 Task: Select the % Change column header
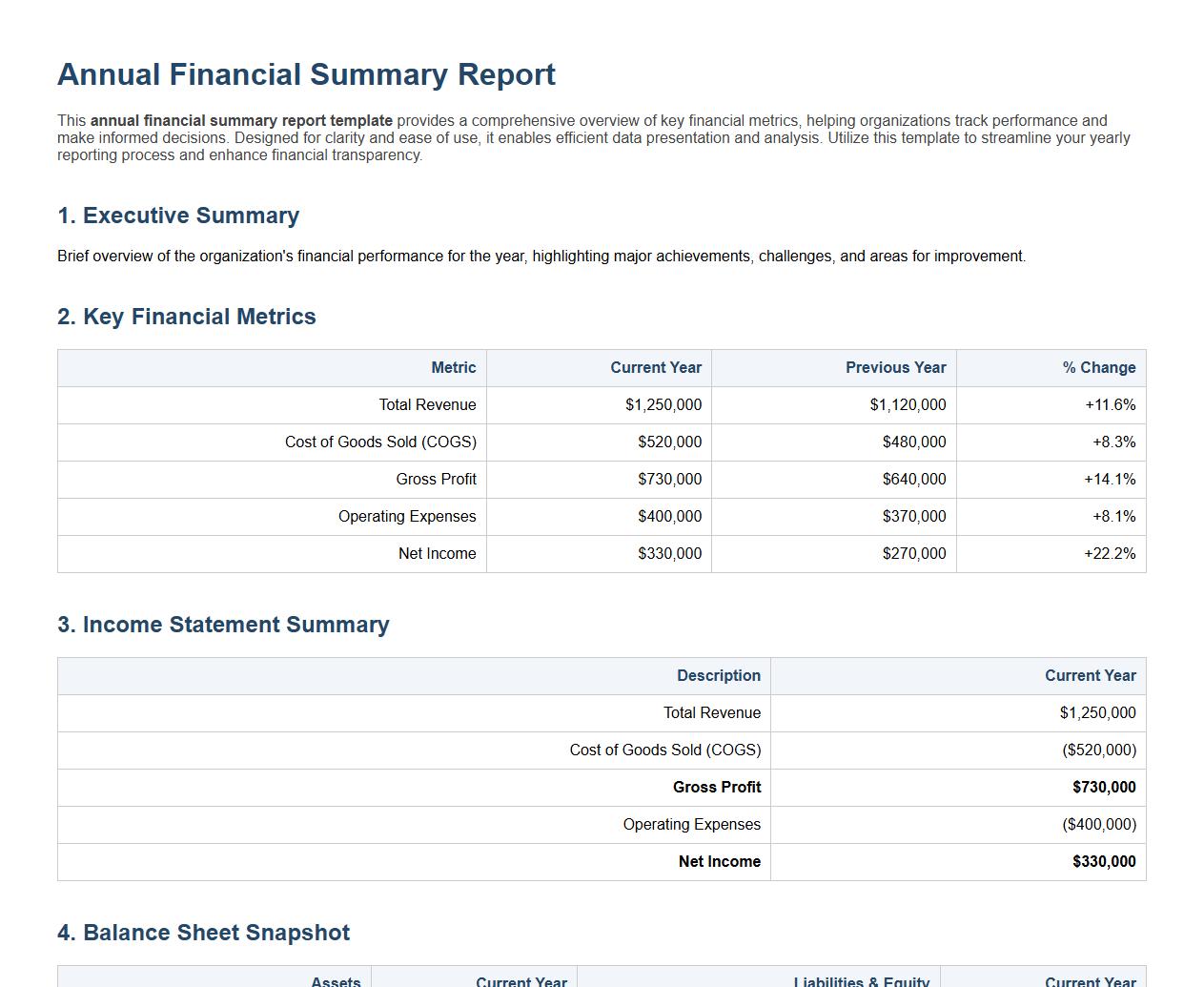(1097, 367)
